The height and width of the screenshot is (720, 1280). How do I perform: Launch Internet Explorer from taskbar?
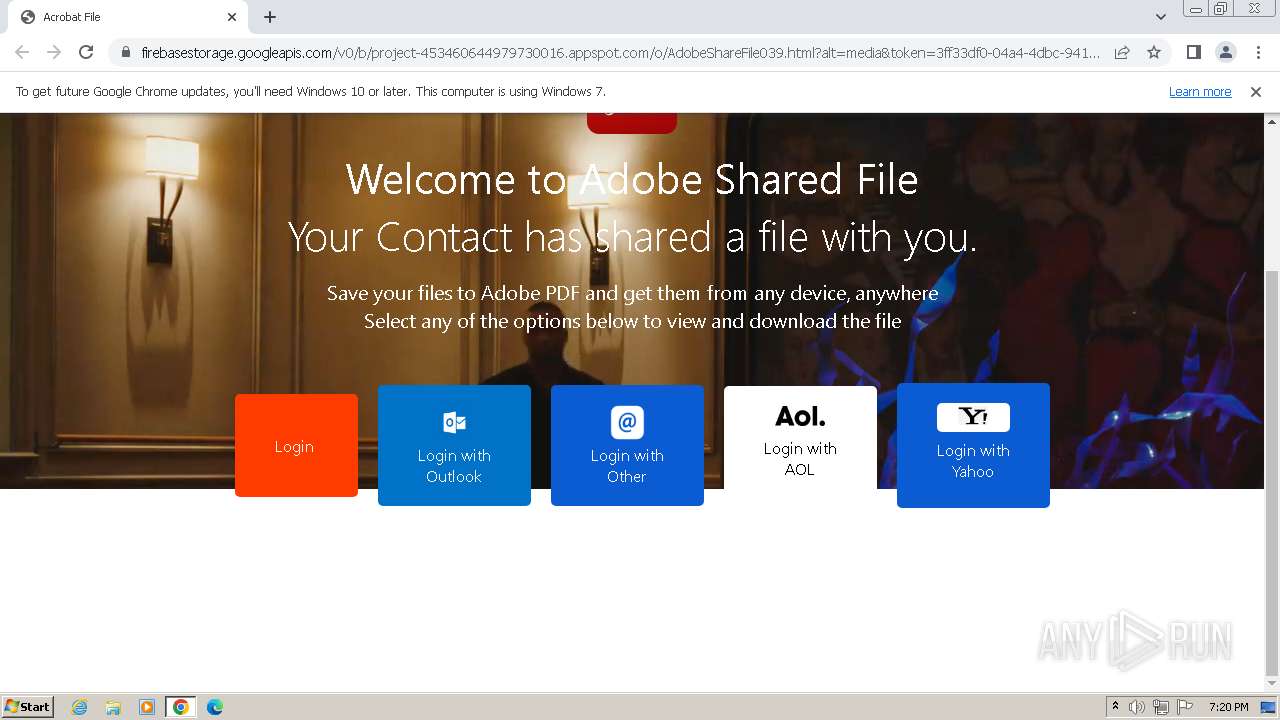click(x=80, y=707)
